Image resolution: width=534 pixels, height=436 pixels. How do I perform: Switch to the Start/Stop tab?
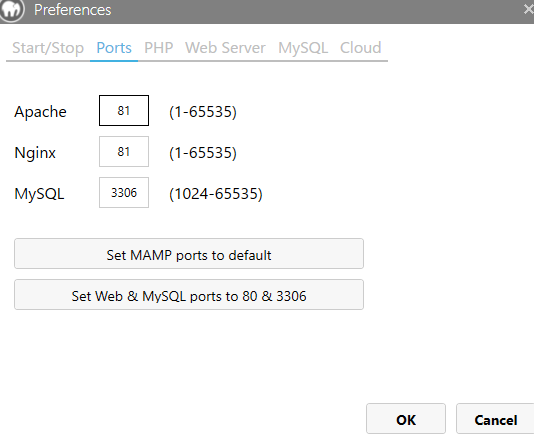point(48,48)
